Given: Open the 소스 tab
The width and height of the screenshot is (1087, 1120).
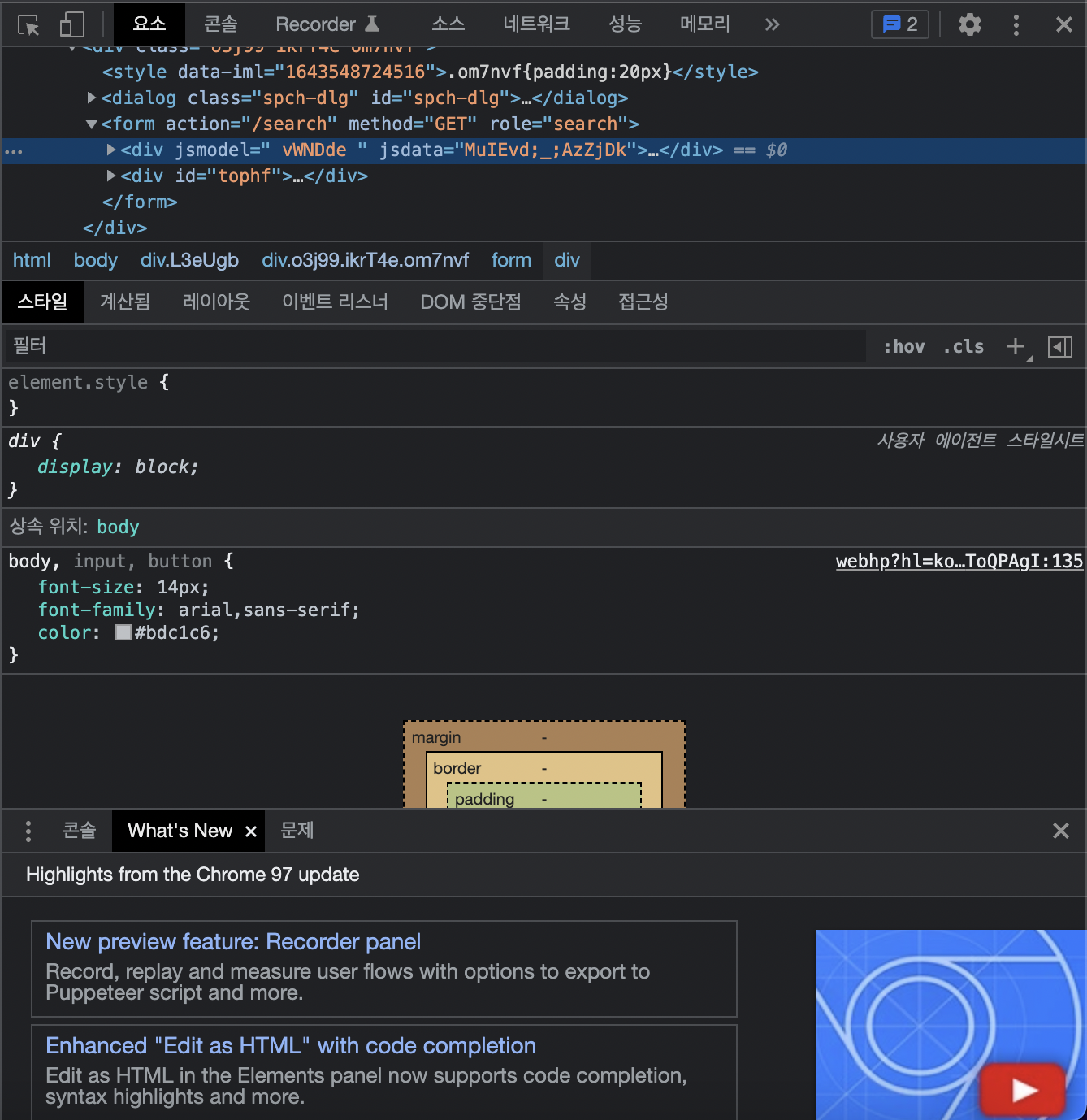Looking at the screenshot, I should click(448, 24).
